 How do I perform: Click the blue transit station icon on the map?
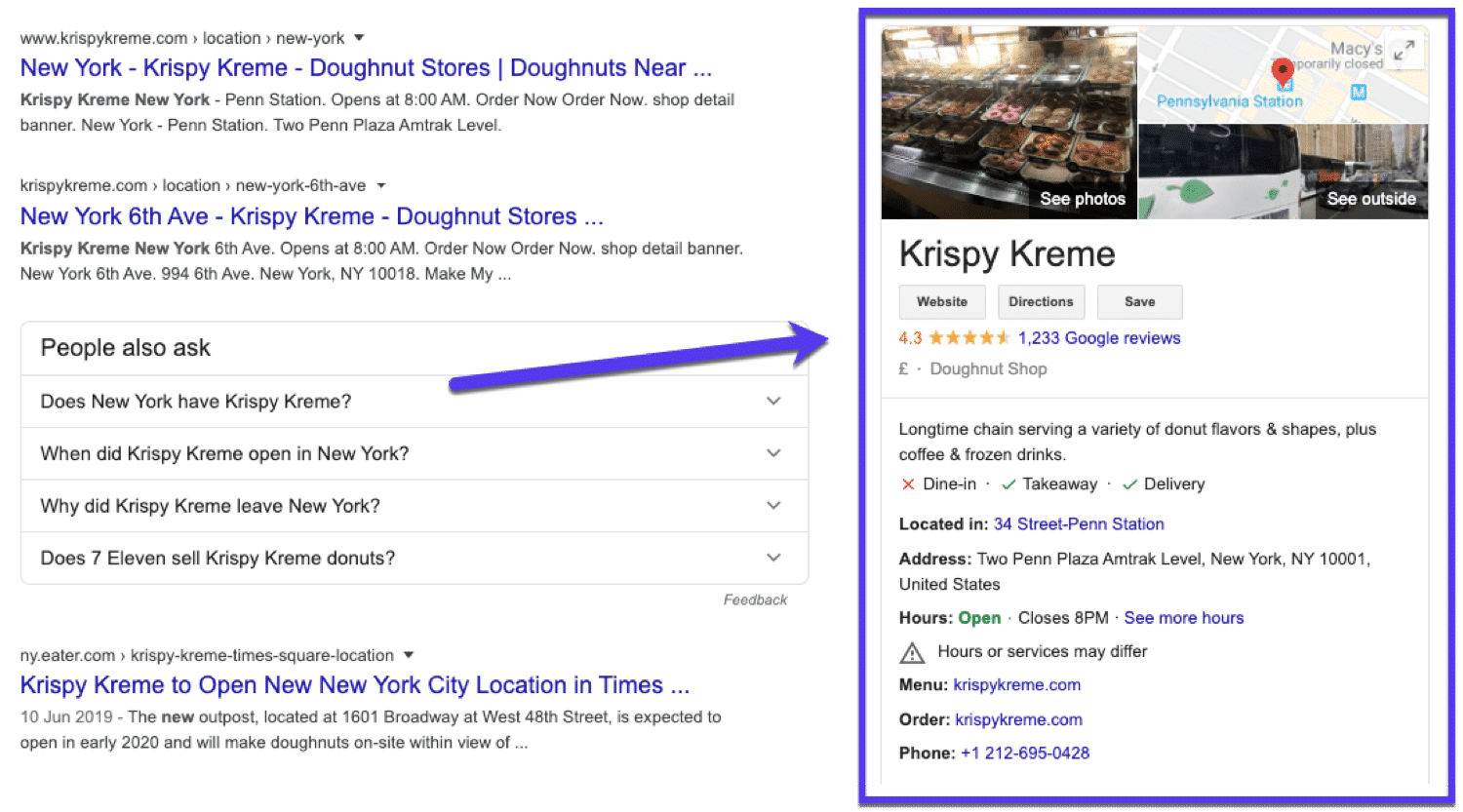pos(1358,92)
